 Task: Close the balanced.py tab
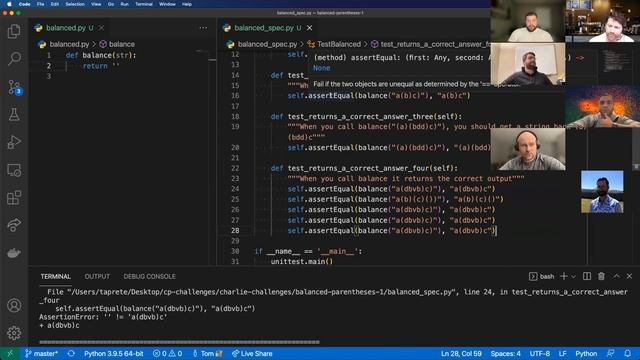101,28
